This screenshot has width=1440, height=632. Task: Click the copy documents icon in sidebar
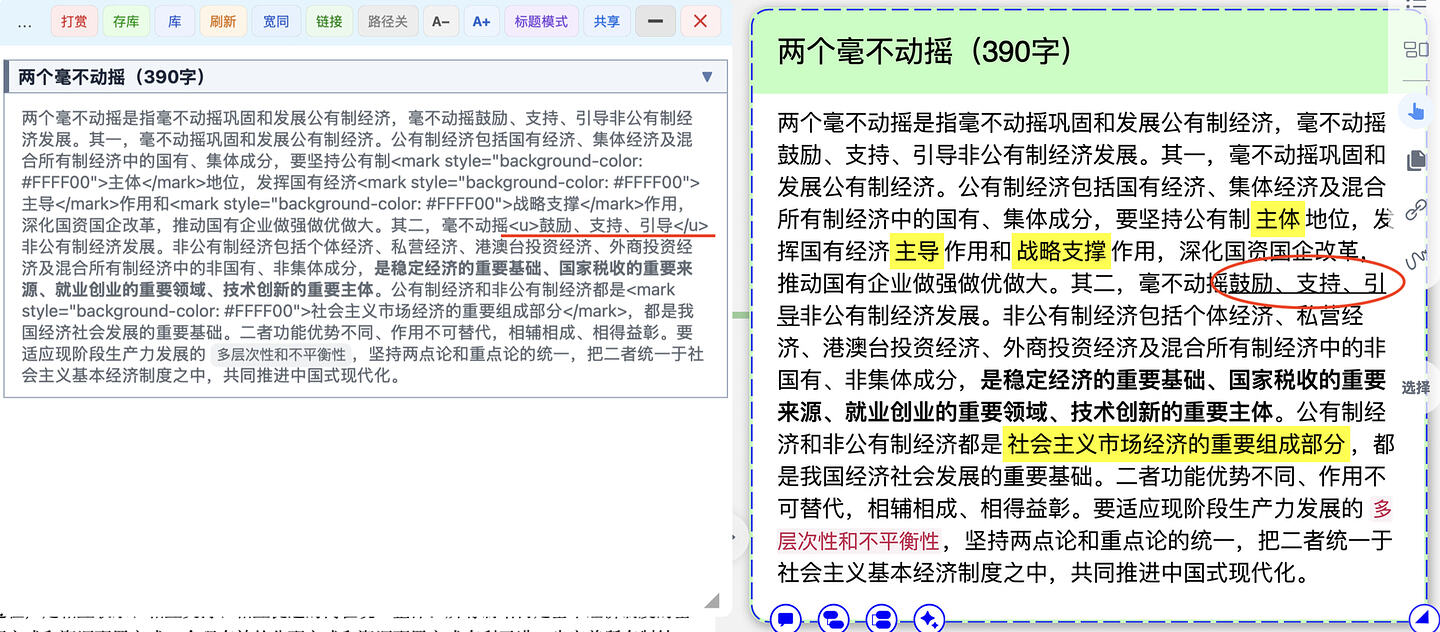[x=1416, y=160]
